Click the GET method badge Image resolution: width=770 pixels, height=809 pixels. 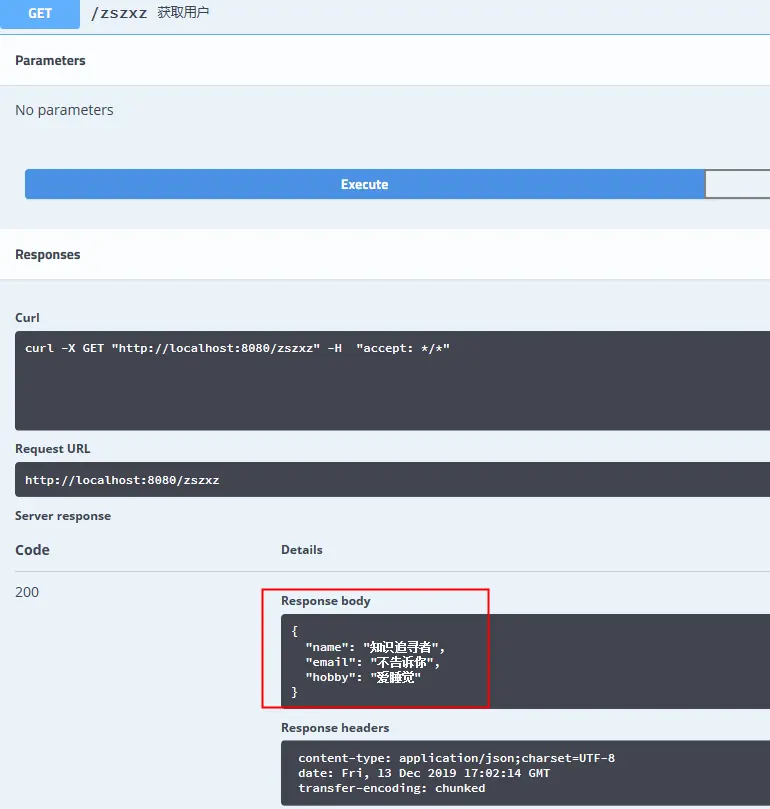point(40,13)
